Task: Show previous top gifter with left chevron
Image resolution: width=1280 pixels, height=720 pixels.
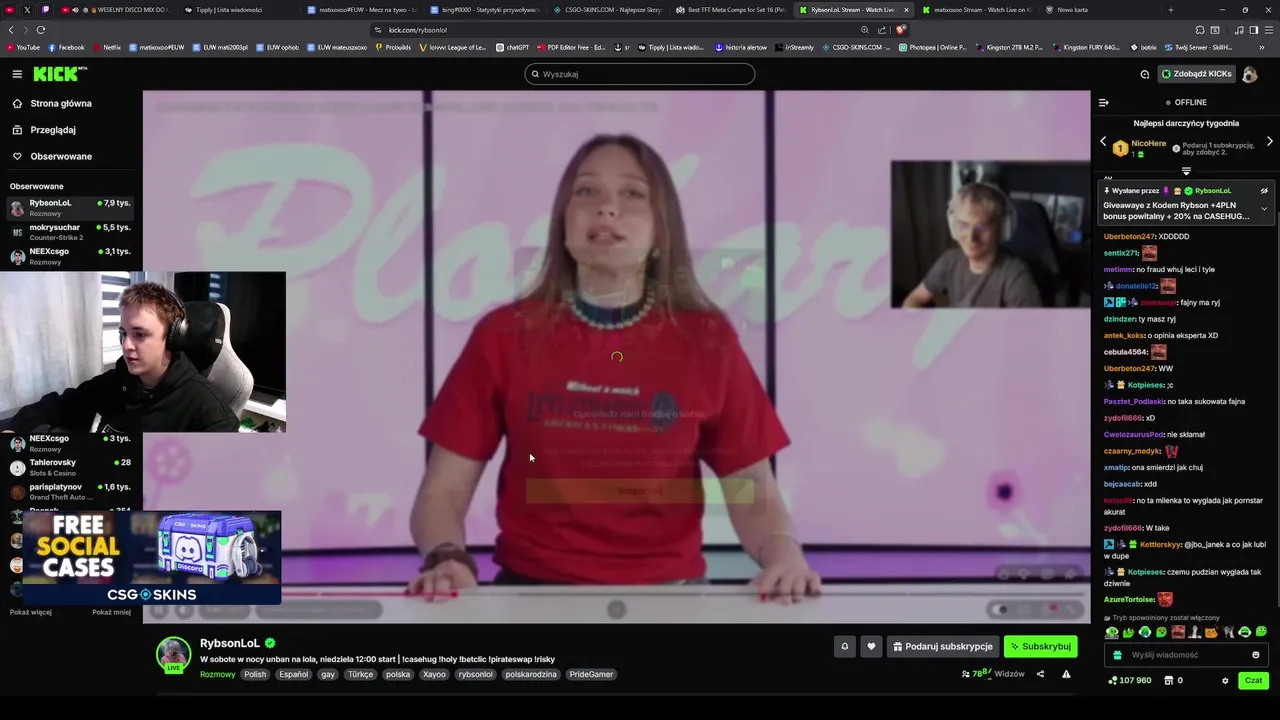Action: click(x=1103, y=141)
